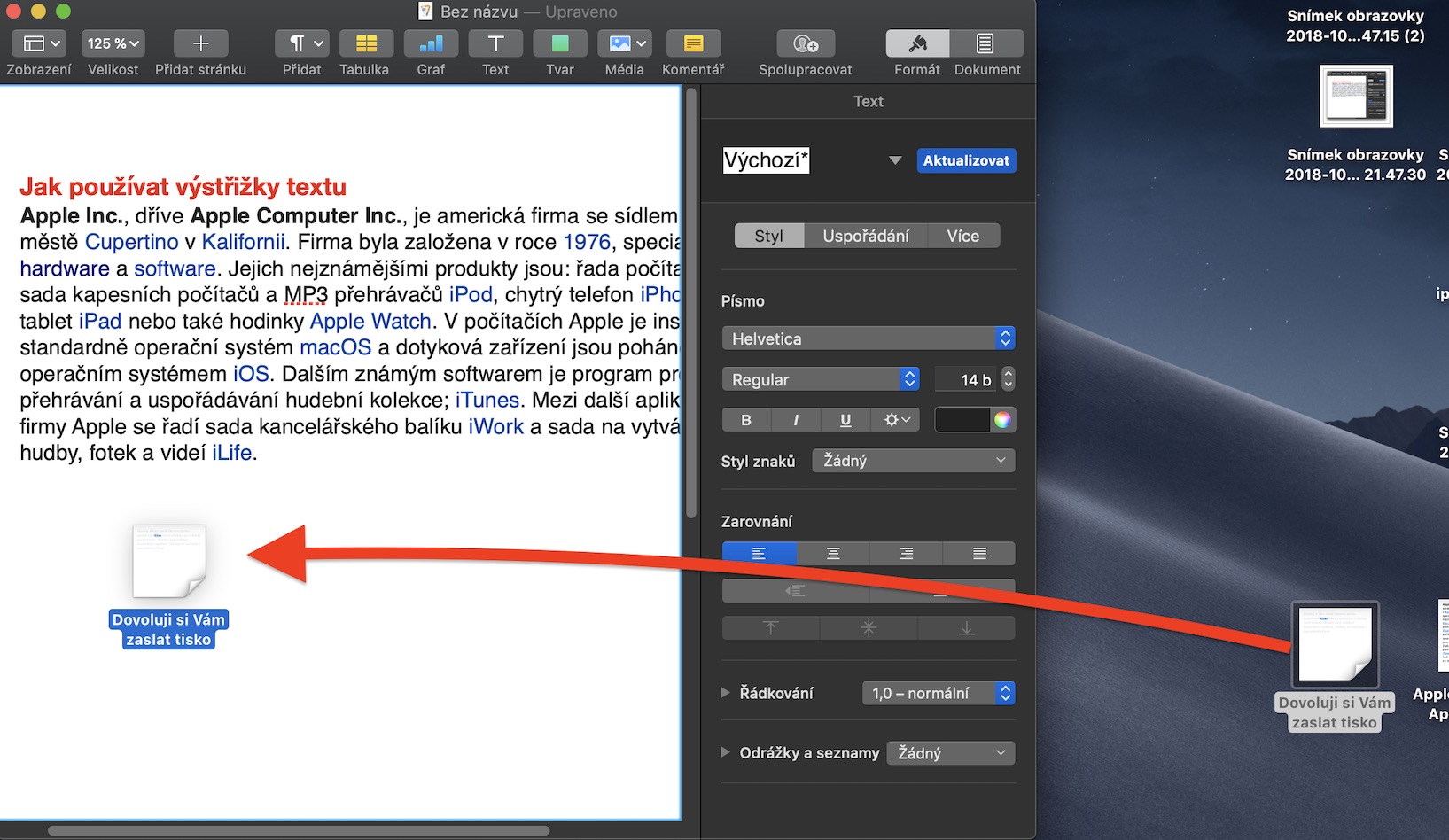Open the Přidat paragraph insert icon
Image resolution: width=1449 pixels, height=840 pixels.
pyautogui.click(x=302, y=43)
